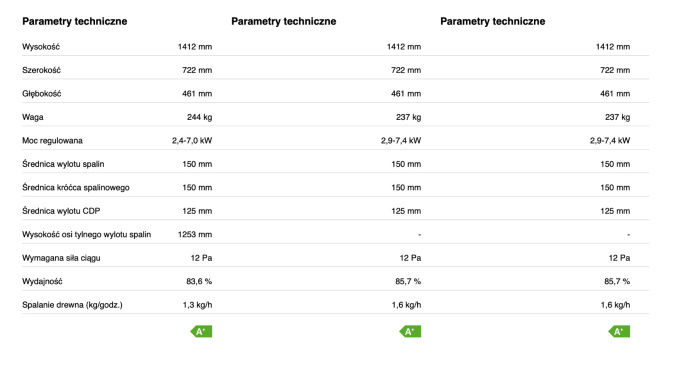The image size is (695, 367).
Task: Click the A+ energy label in middle column
Action: coord(410,332)
